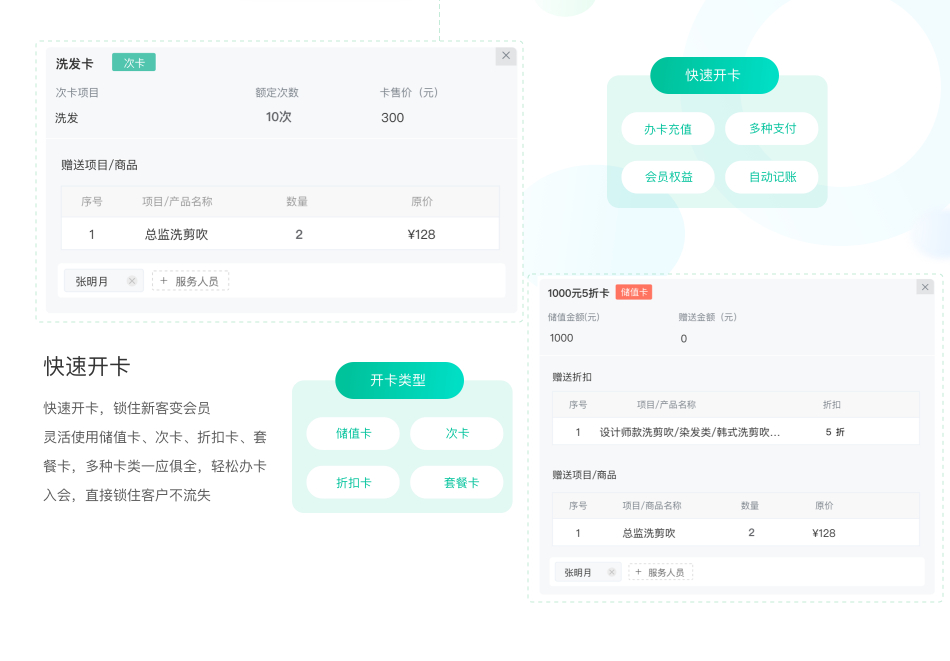Remove 张明月 tag in 洗发卡 panel
Viewport: 950px width, 661px height.
pyautogui.click(x=131, y=282)
